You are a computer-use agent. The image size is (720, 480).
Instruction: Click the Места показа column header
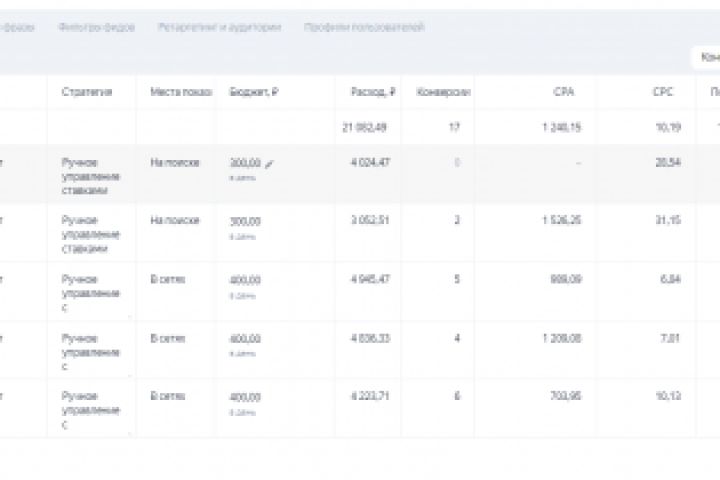[x=180, y=92]
